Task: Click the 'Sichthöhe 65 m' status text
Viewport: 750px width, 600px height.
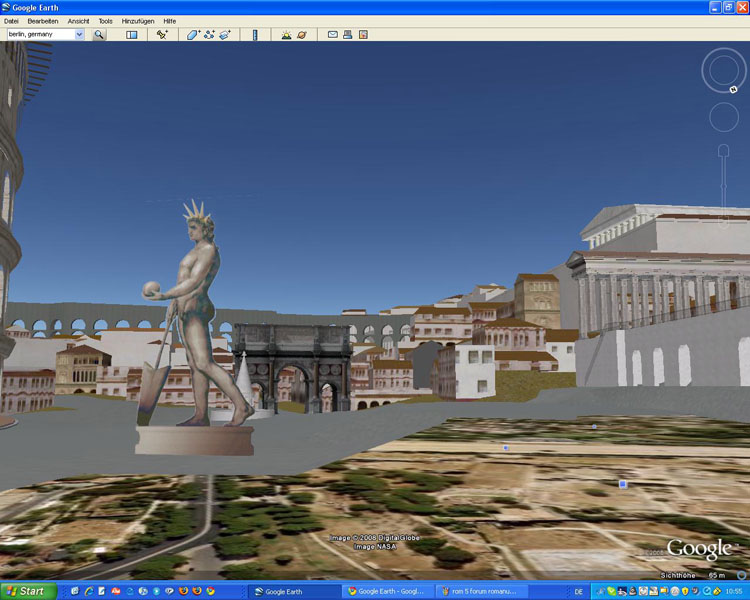Action: click(x=693, y=575)
